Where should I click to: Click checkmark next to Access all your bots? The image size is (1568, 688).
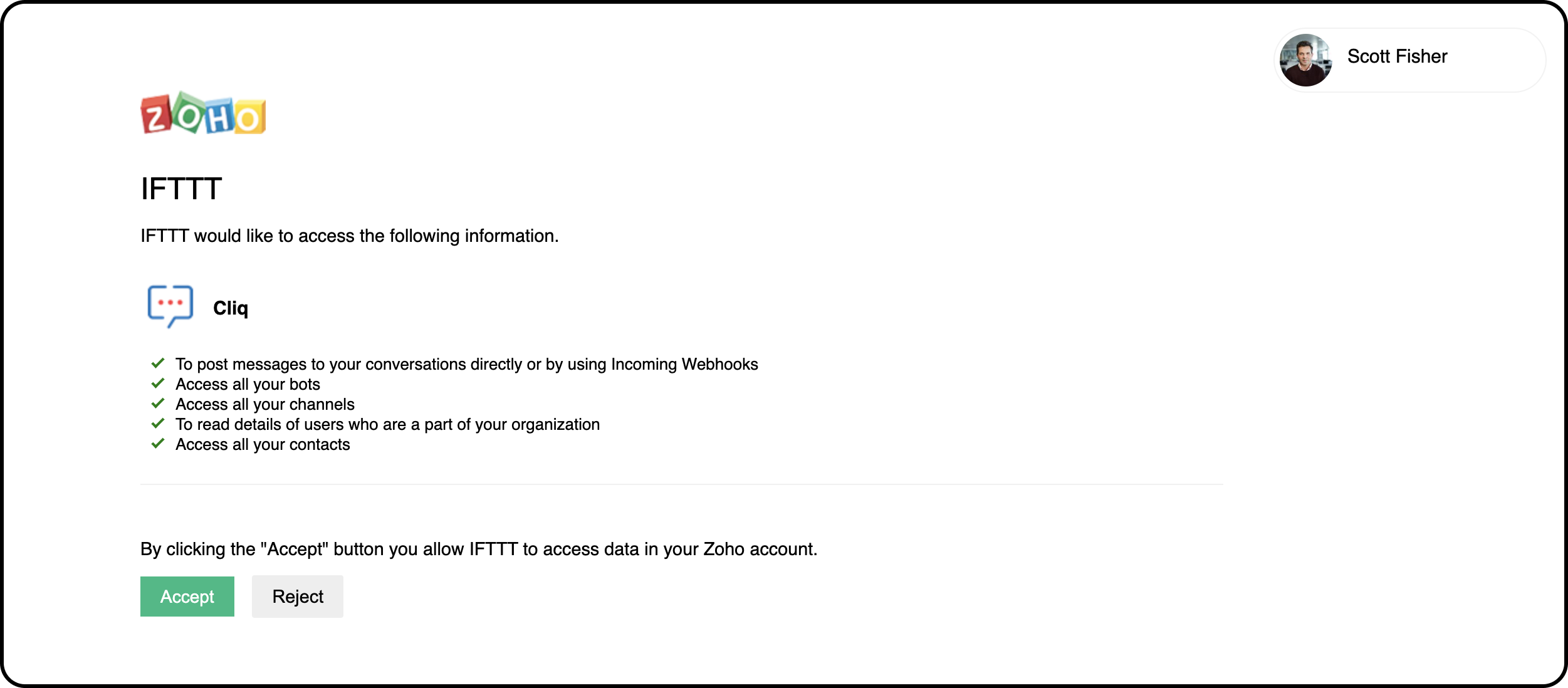[x=158, y=383]
